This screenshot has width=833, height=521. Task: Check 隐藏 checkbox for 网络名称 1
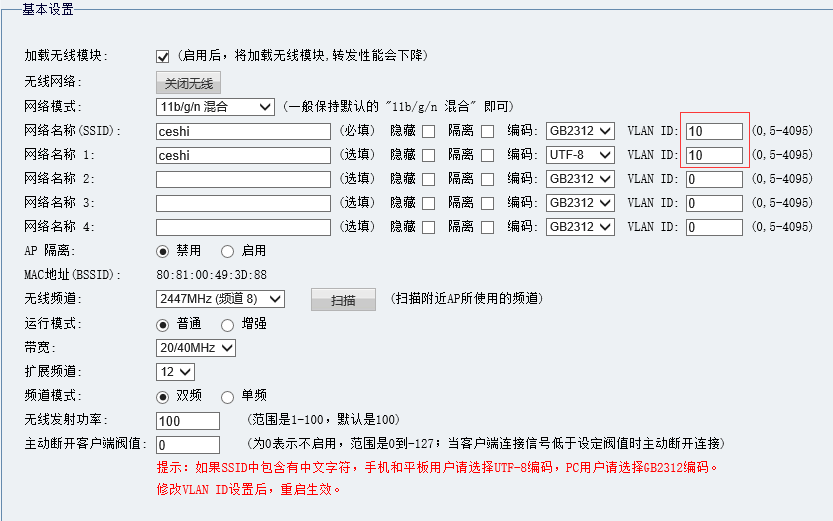[x=428, y=155]
